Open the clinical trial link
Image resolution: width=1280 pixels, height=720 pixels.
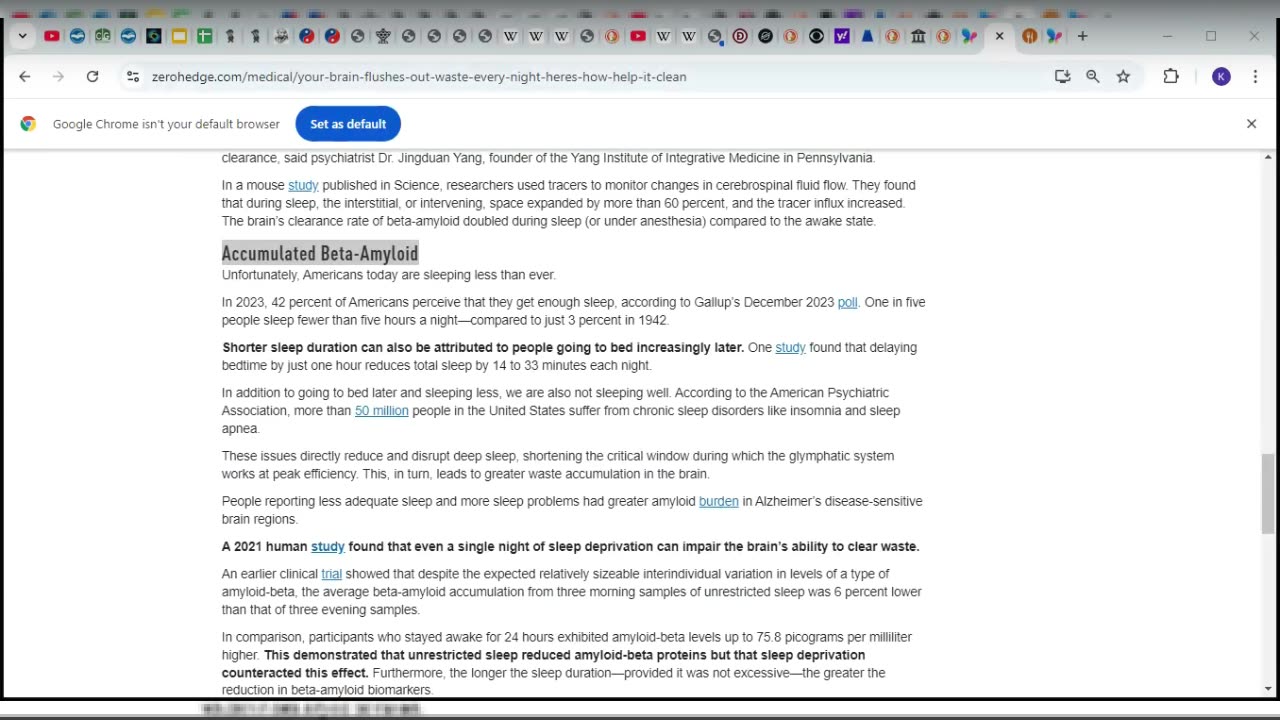[x=331, y=574]
